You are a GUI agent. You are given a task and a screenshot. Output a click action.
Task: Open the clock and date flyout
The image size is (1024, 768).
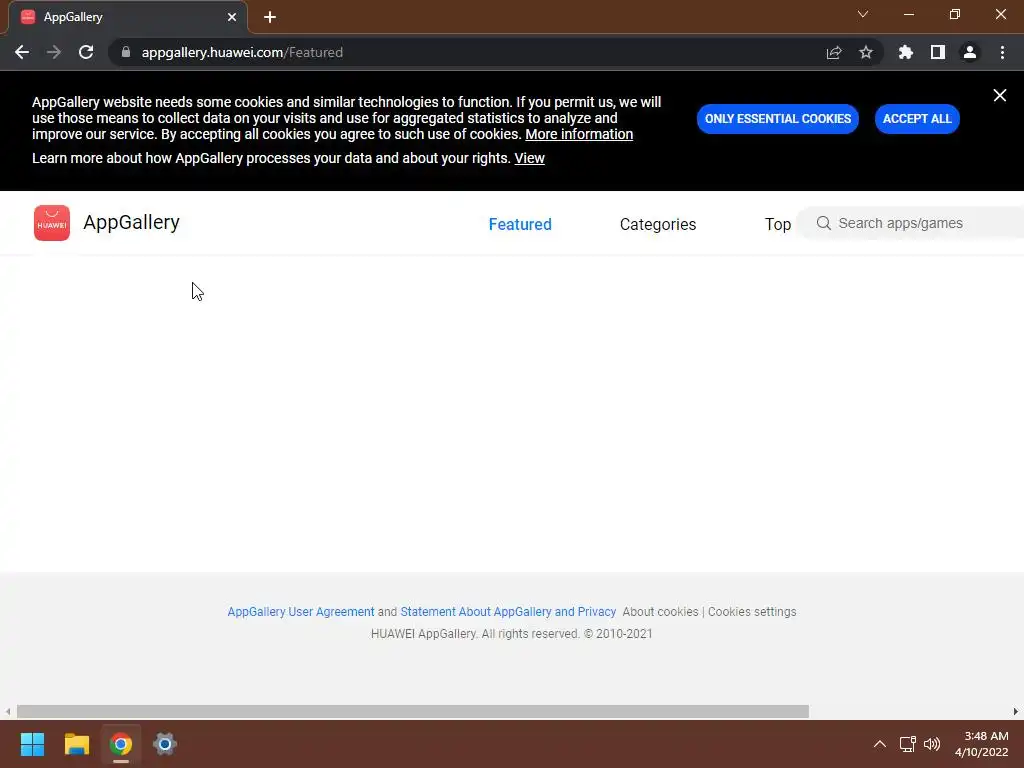coord(982,744)
